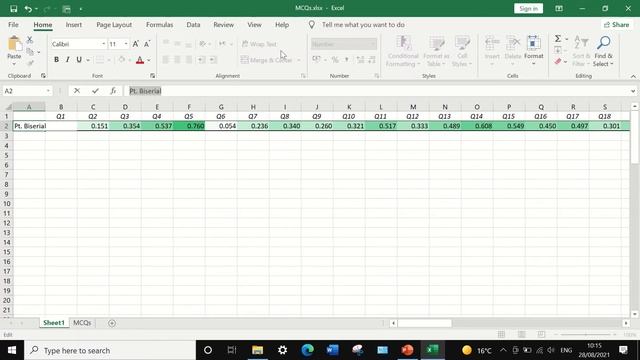Open the font size dropdown

click(x=126, y=44)
